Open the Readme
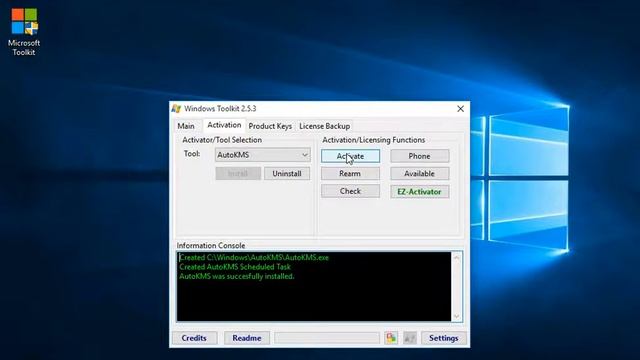This screenshot has width=640, height=360. [247, 338]
